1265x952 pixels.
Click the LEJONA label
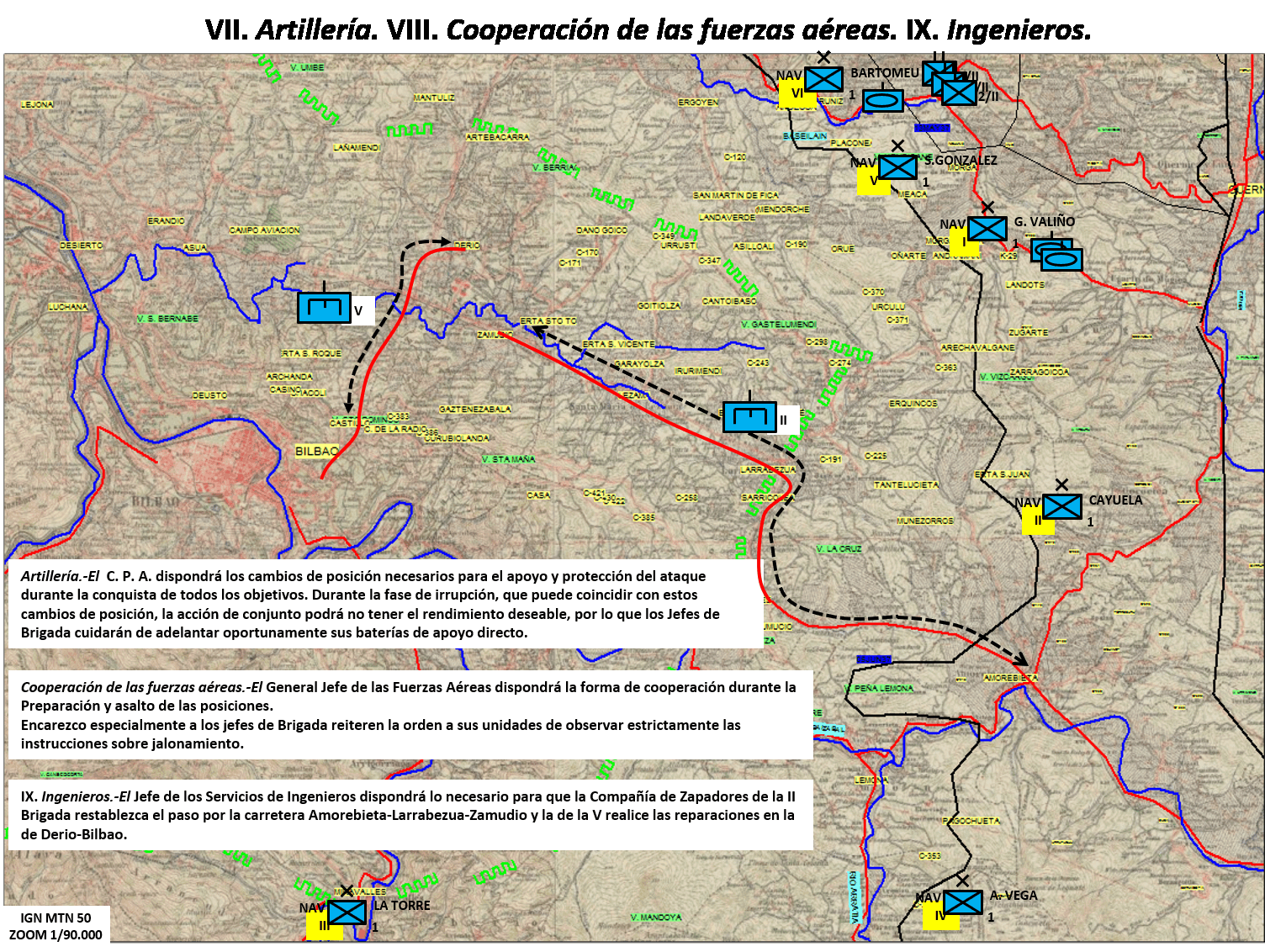(37, 104)
